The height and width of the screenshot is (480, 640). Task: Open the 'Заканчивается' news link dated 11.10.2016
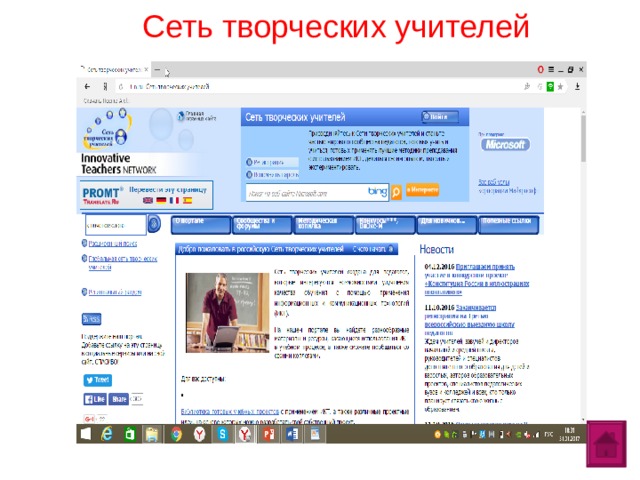(476, 307)
